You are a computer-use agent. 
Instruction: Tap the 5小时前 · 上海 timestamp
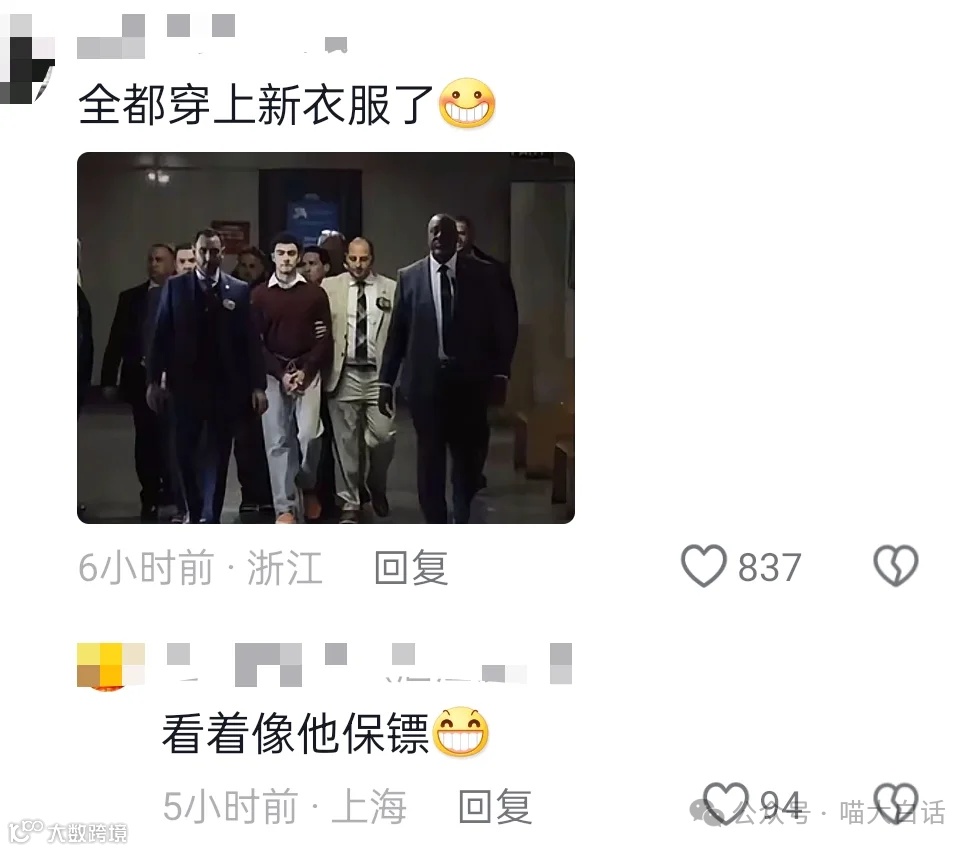[x=285, y=806]
